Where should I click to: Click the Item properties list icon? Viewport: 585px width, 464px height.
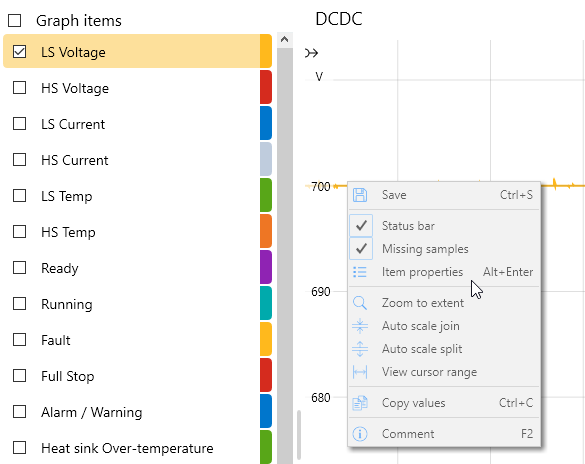point(360,272)
